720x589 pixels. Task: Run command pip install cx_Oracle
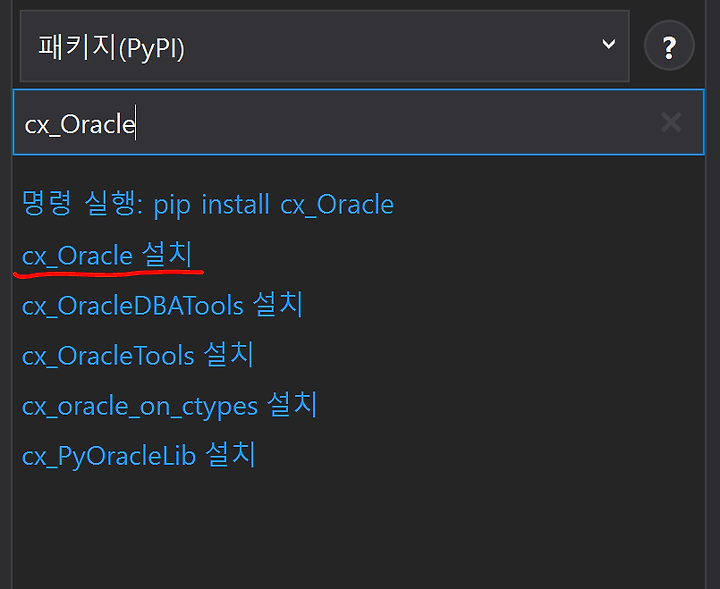208,204
